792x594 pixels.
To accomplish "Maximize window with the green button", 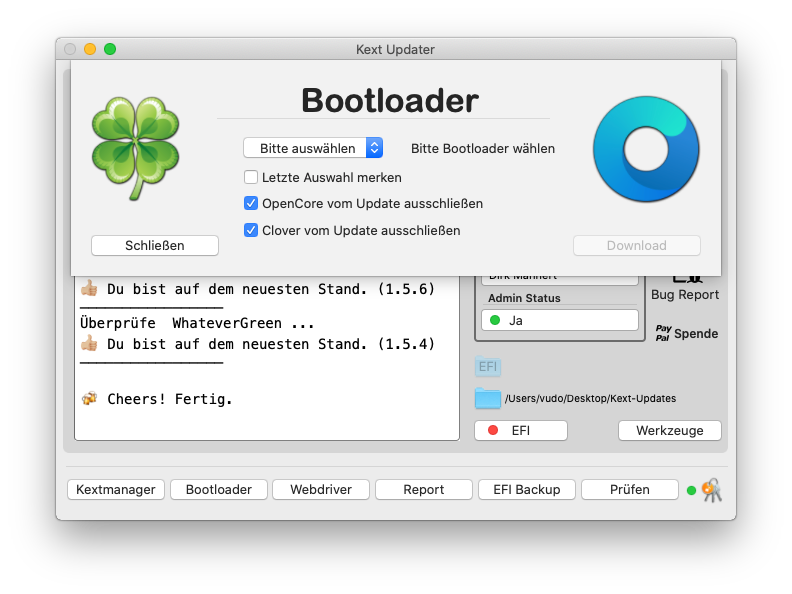I will point(110,49).
